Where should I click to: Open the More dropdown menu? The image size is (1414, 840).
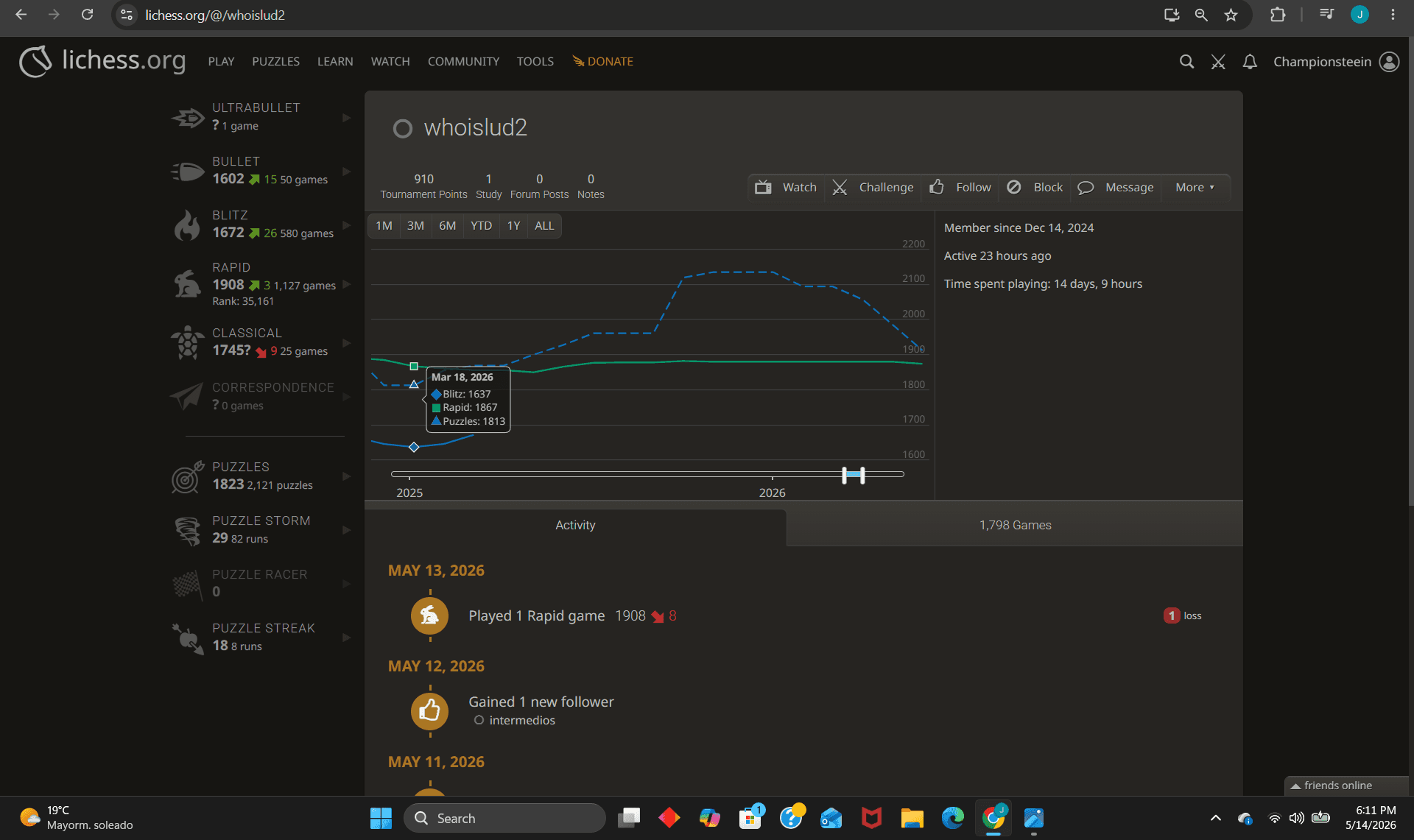coord(1195,187)
